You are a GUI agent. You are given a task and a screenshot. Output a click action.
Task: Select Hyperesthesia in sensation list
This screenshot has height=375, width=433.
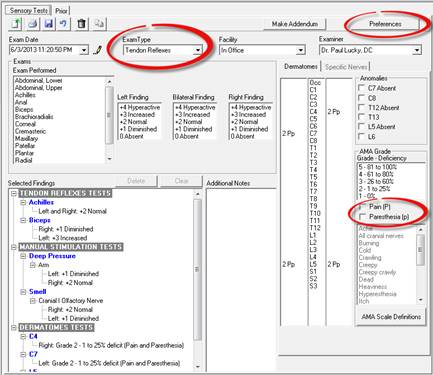[378, 294]
